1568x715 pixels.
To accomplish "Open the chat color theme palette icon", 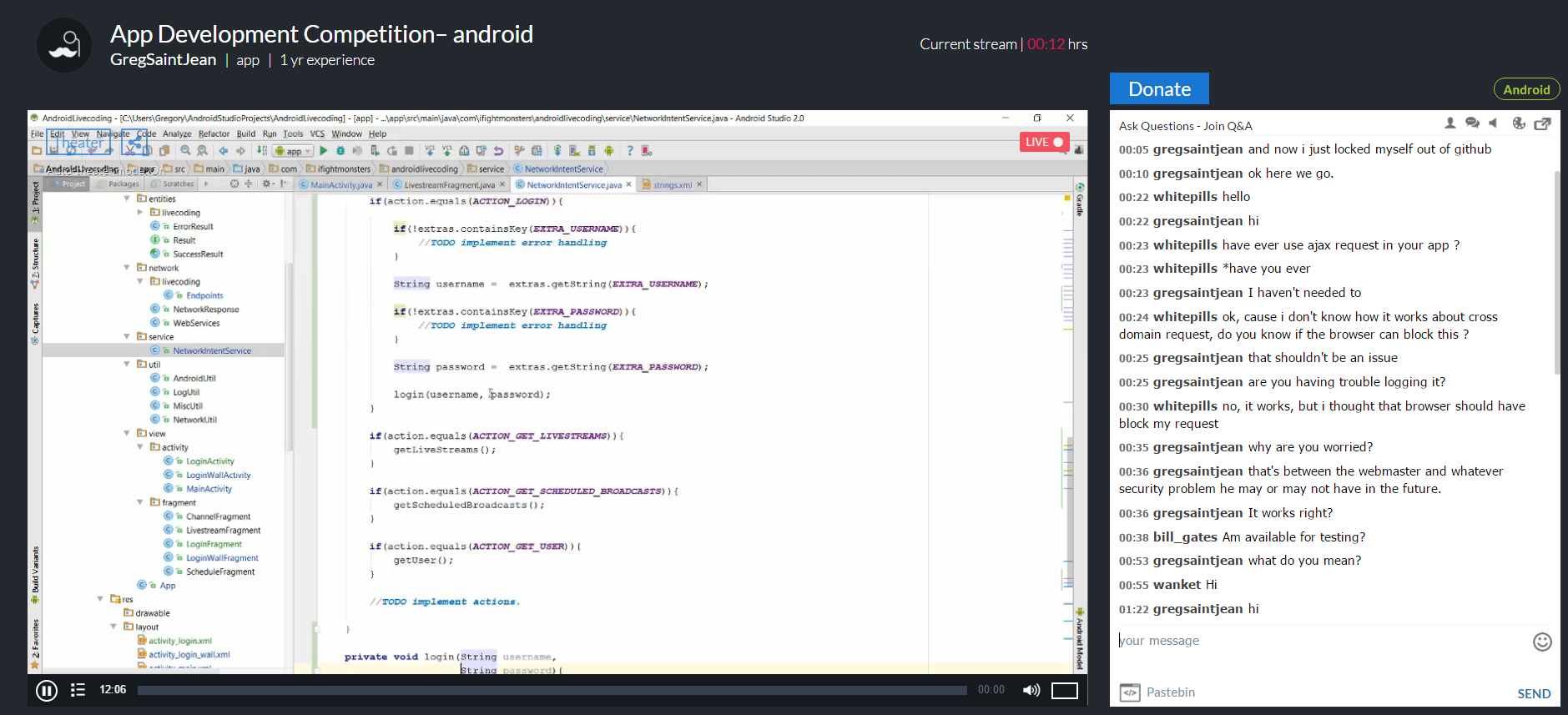I will [1519, 123].
